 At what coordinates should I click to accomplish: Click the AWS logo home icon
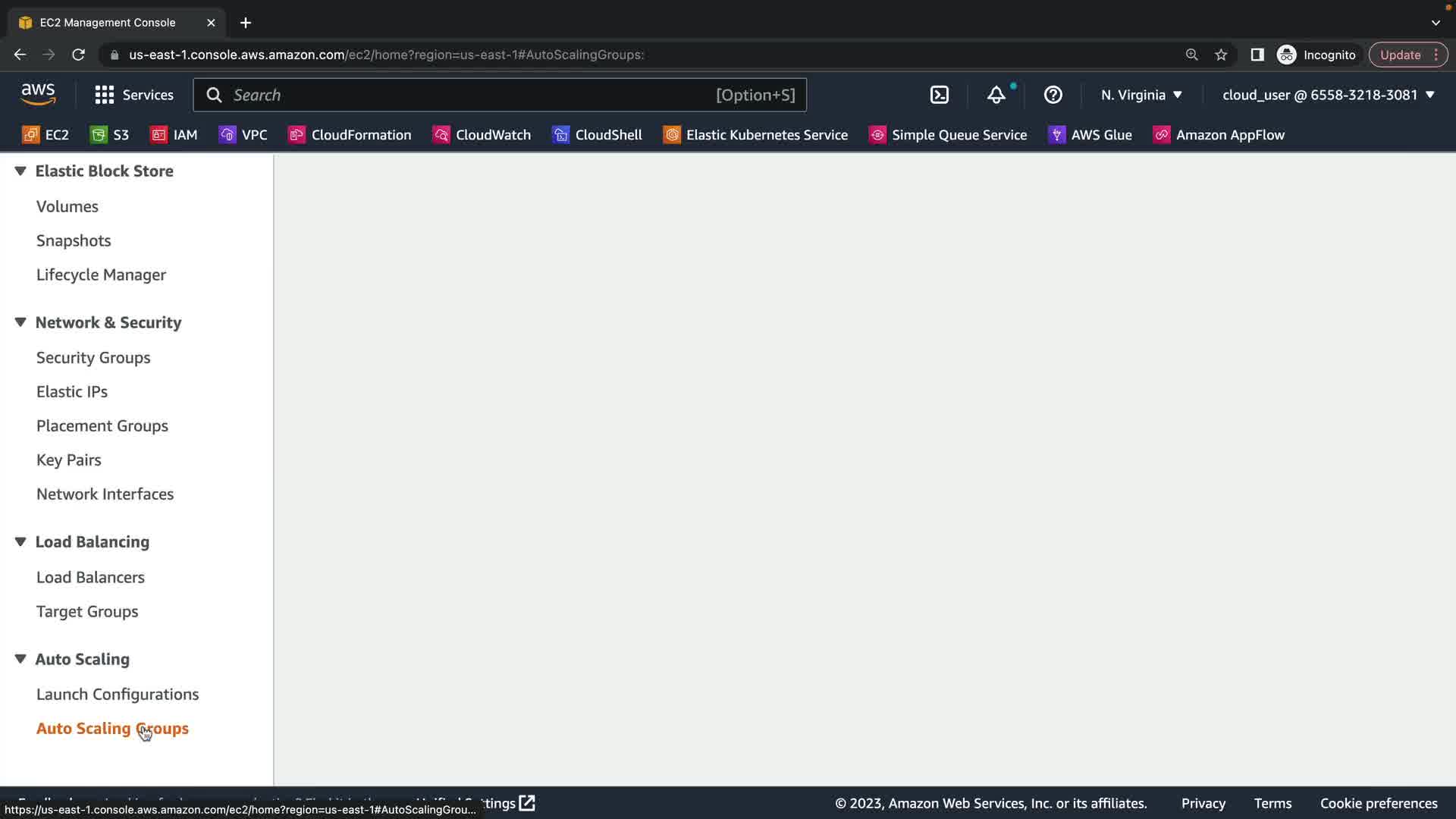coord(38,94)
